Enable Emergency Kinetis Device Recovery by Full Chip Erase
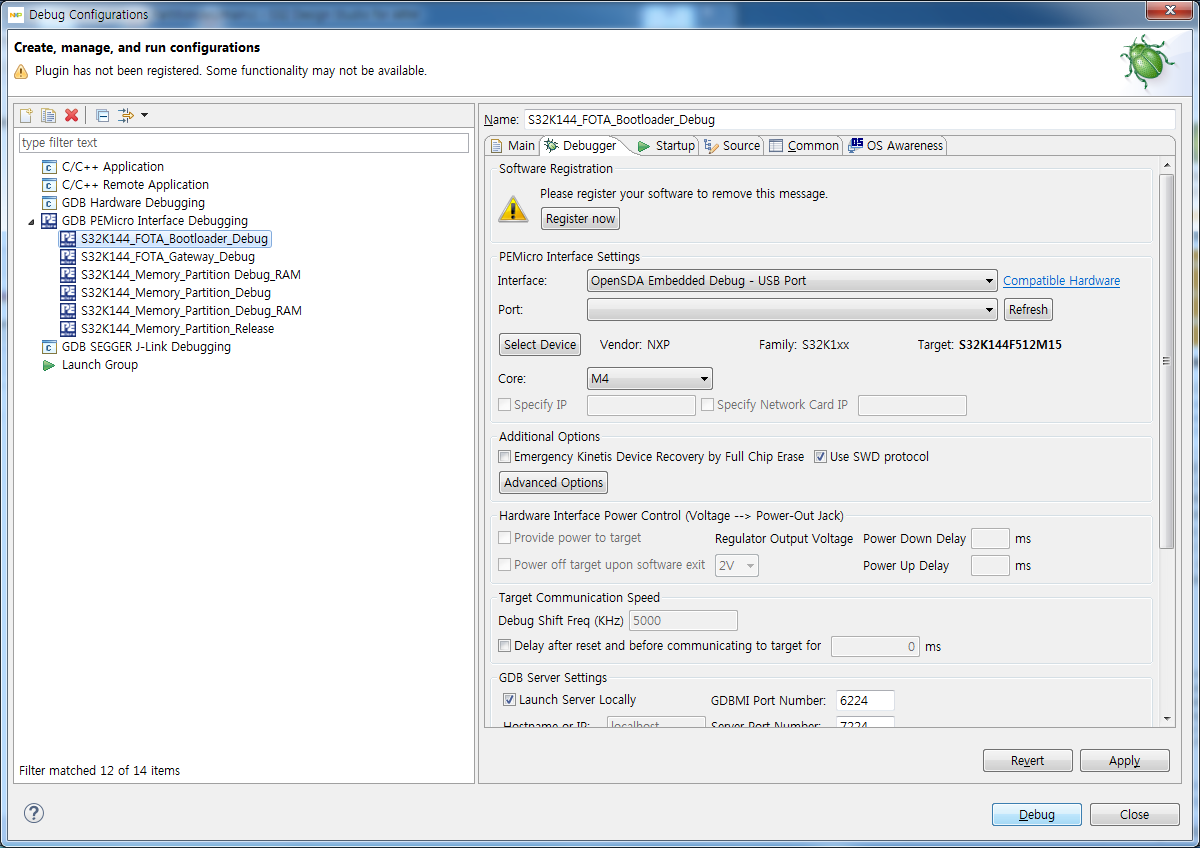1200x848 pixels. coord(505,456)
